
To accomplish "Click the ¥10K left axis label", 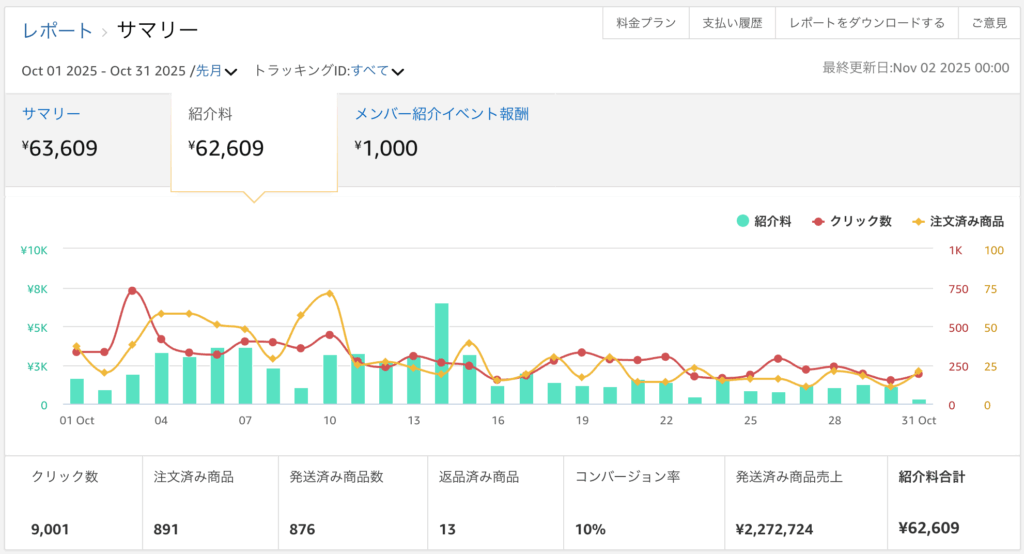I will 34,250.
